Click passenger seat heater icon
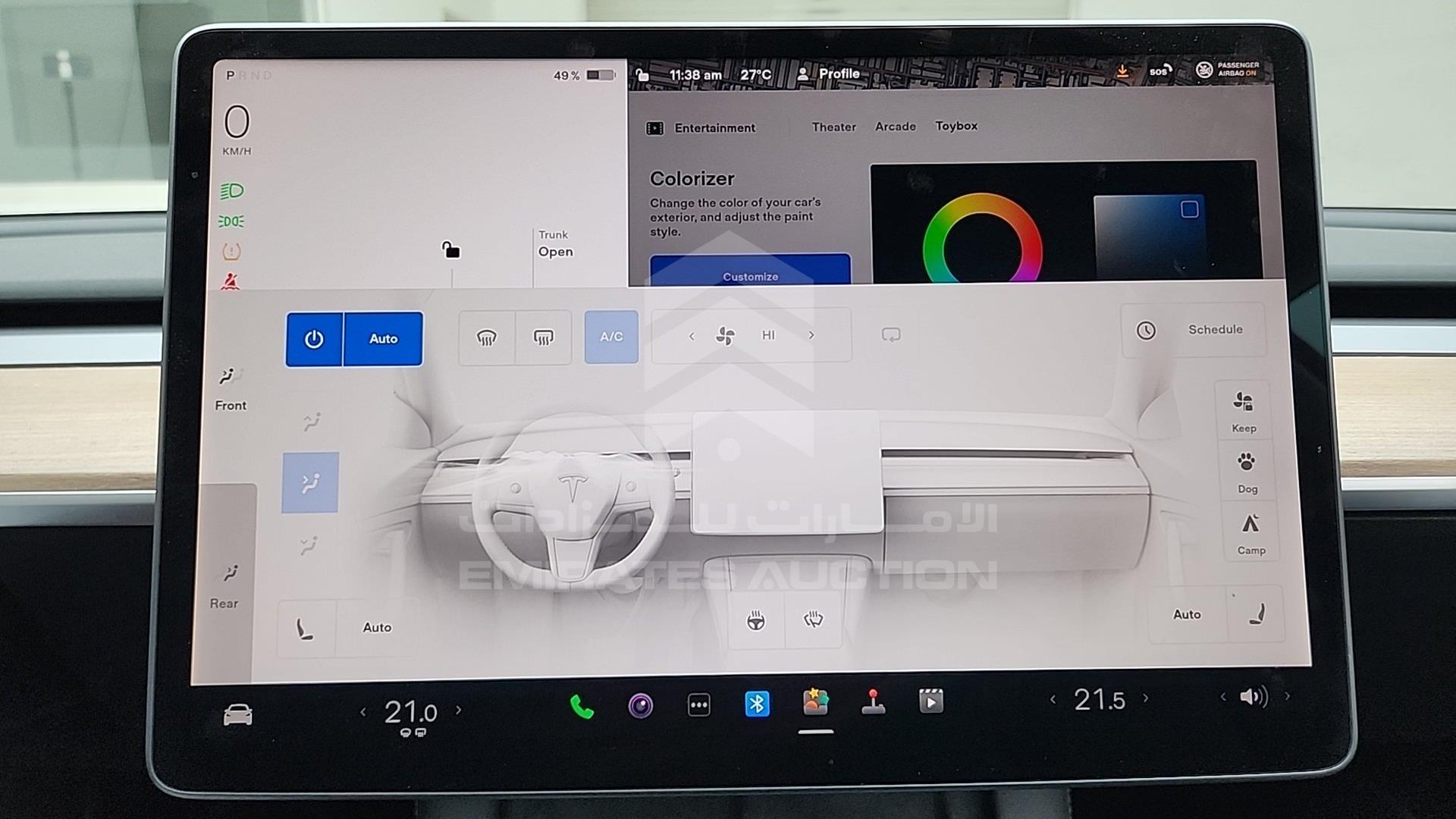 (x=1256, y=614)
